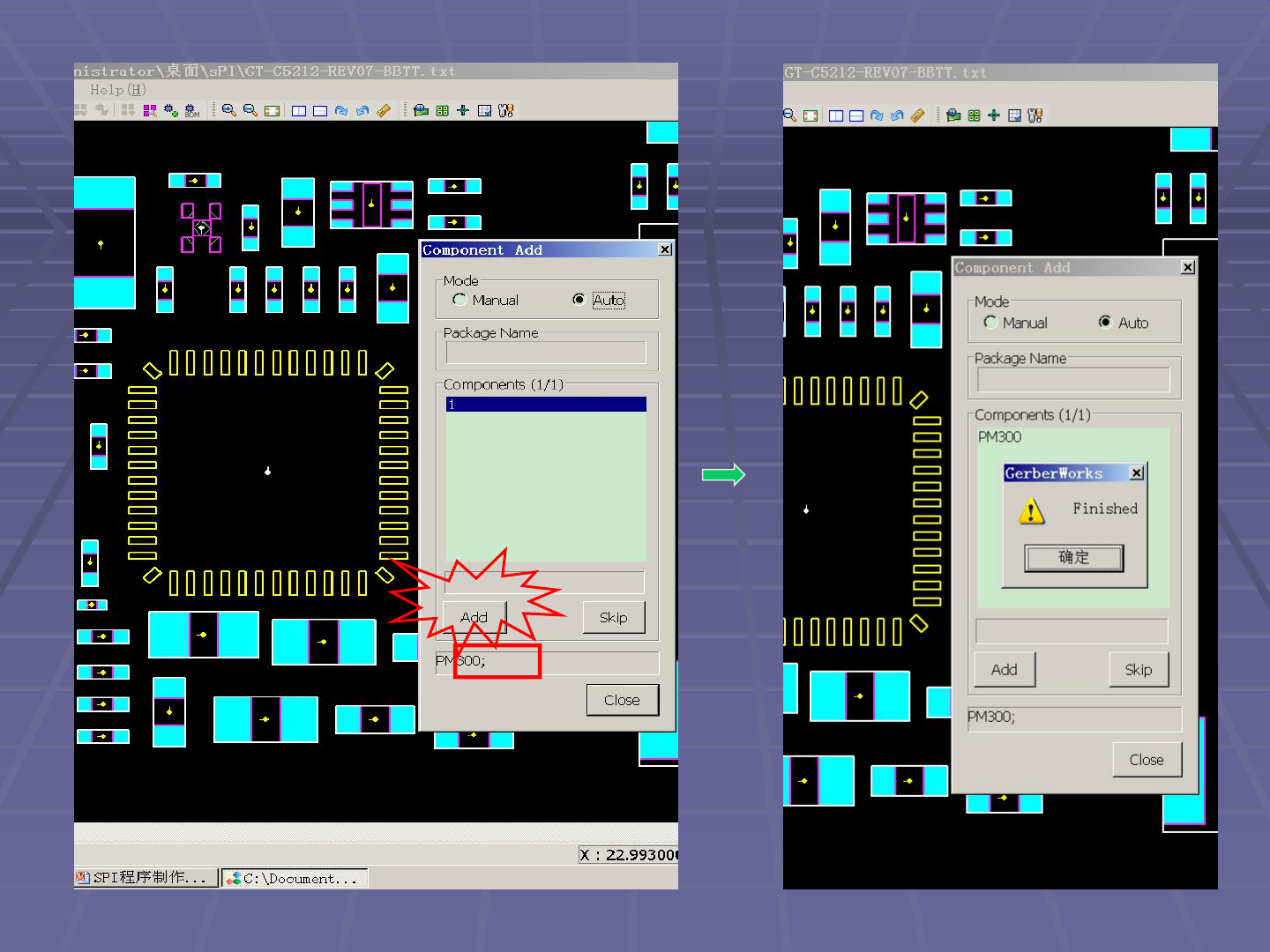1270x952 pixels.
Task: Split view horizontally in left window toolbar
Action: click(x=320, y=110)
